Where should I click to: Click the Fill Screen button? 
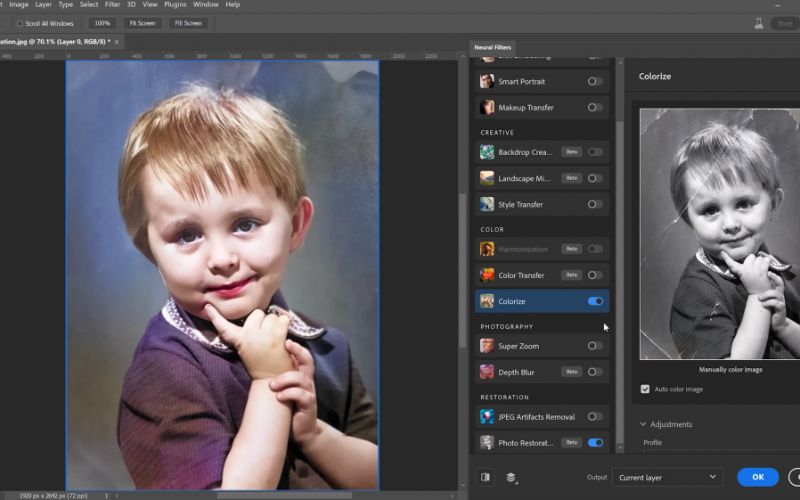click(188, 23)
